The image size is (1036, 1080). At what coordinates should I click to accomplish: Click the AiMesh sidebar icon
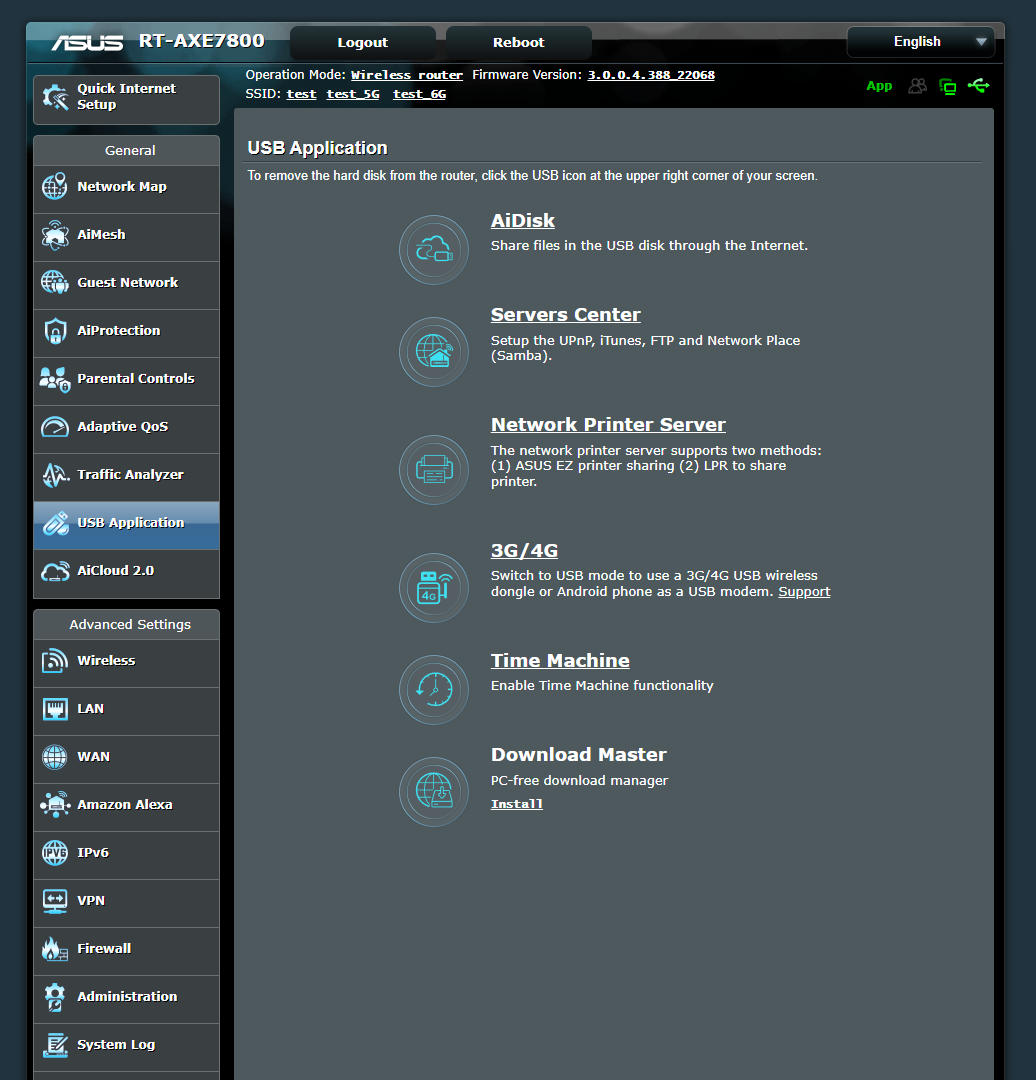point(55,234)
